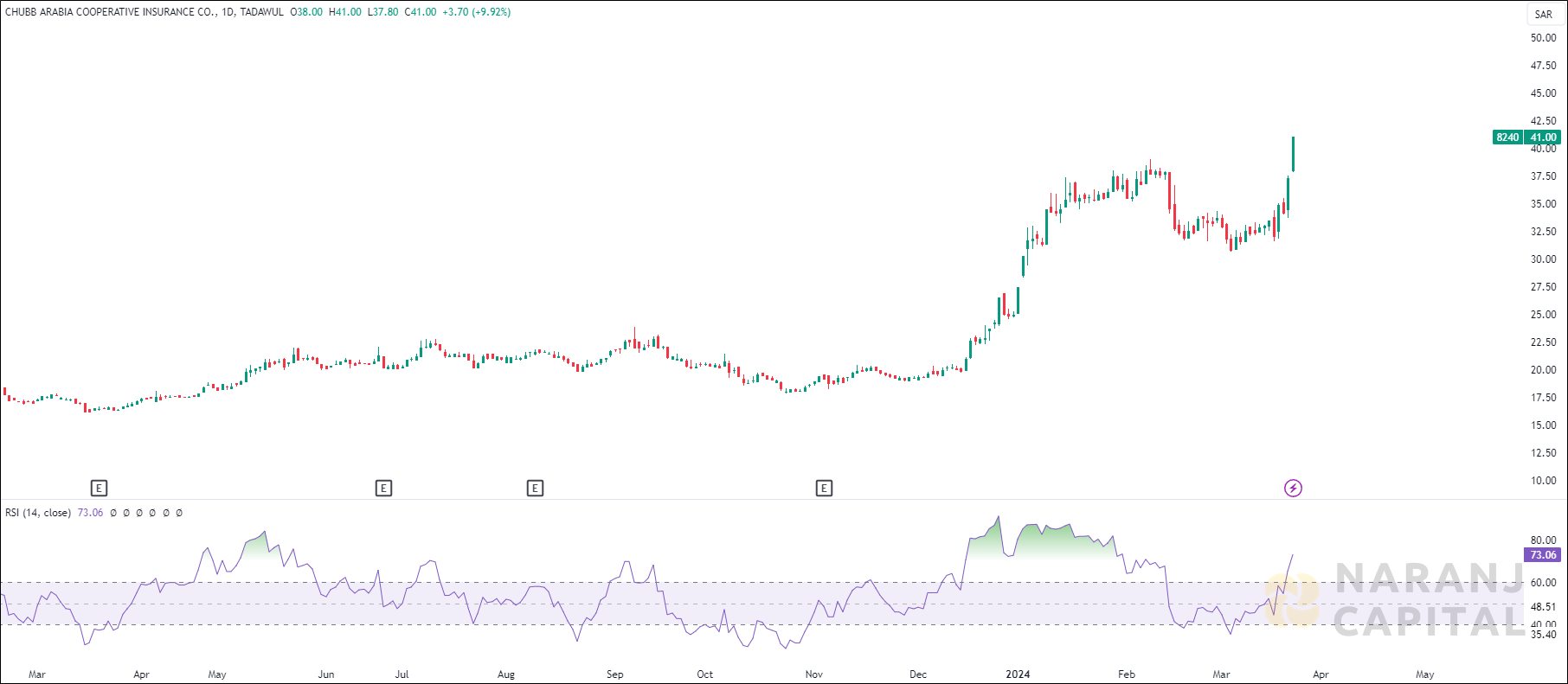Screen dimensions: 1568x684
Task: Click the Feb label on time axis
Action: [x=1127, y=674]
